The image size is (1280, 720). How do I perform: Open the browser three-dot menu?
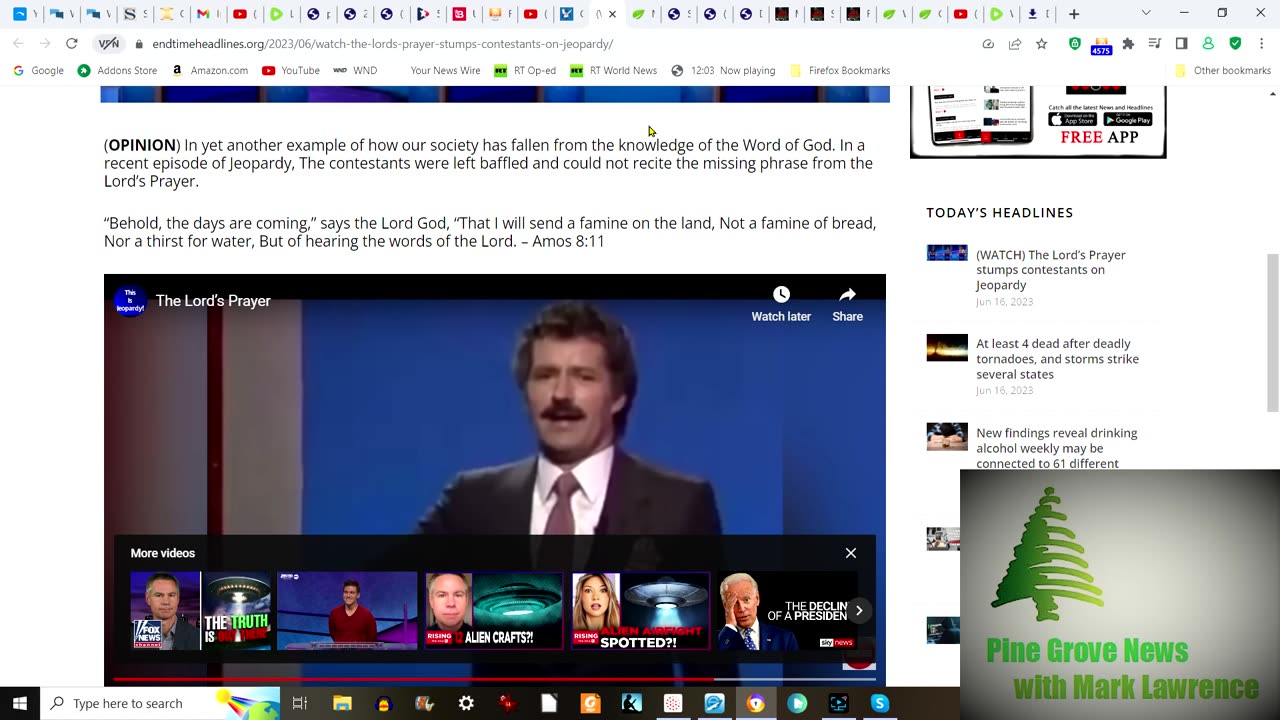[1261, 44]
